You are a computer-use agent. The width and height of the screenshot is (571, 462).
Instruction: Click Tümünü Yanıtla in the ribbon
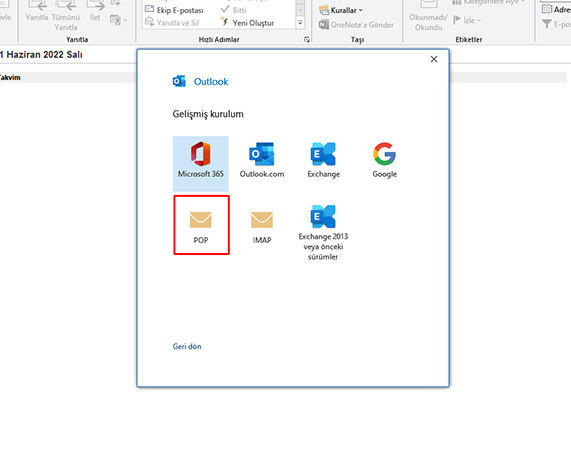click(x=66, y=15)
